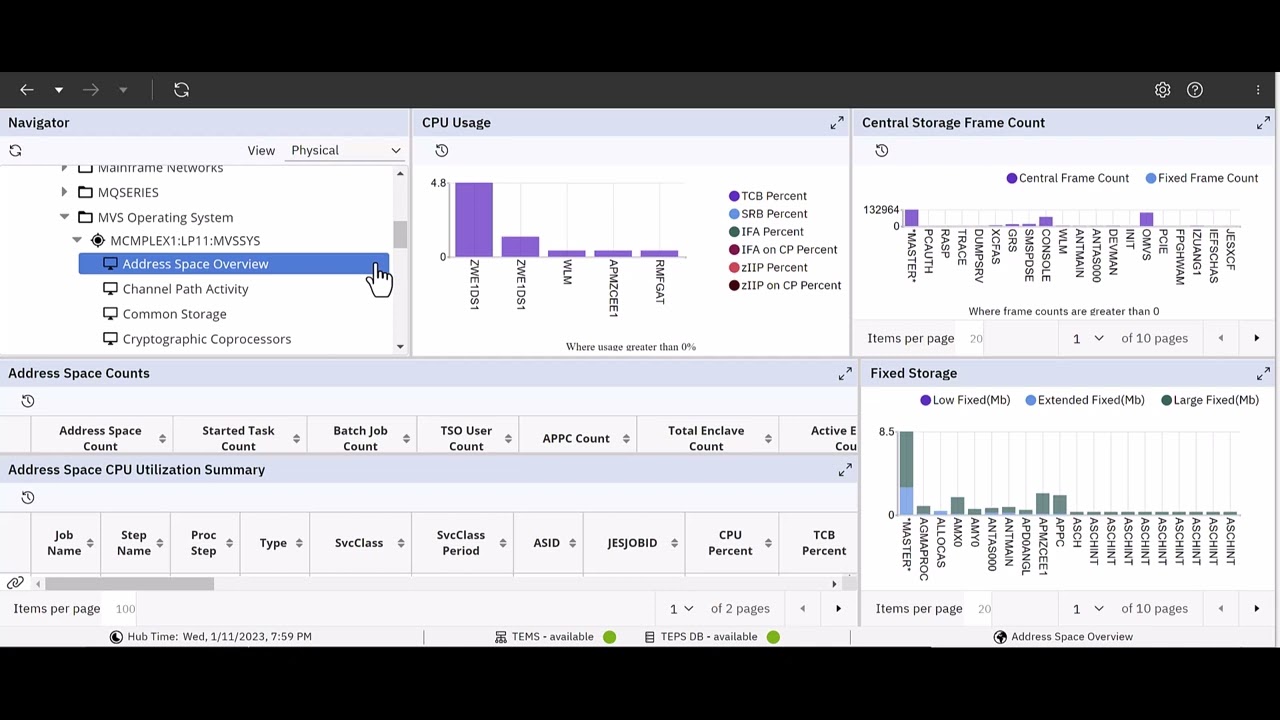1280x720 pixels.
Task: Toggle Fixed Frame Count legend
Action: coord(1202,178)
